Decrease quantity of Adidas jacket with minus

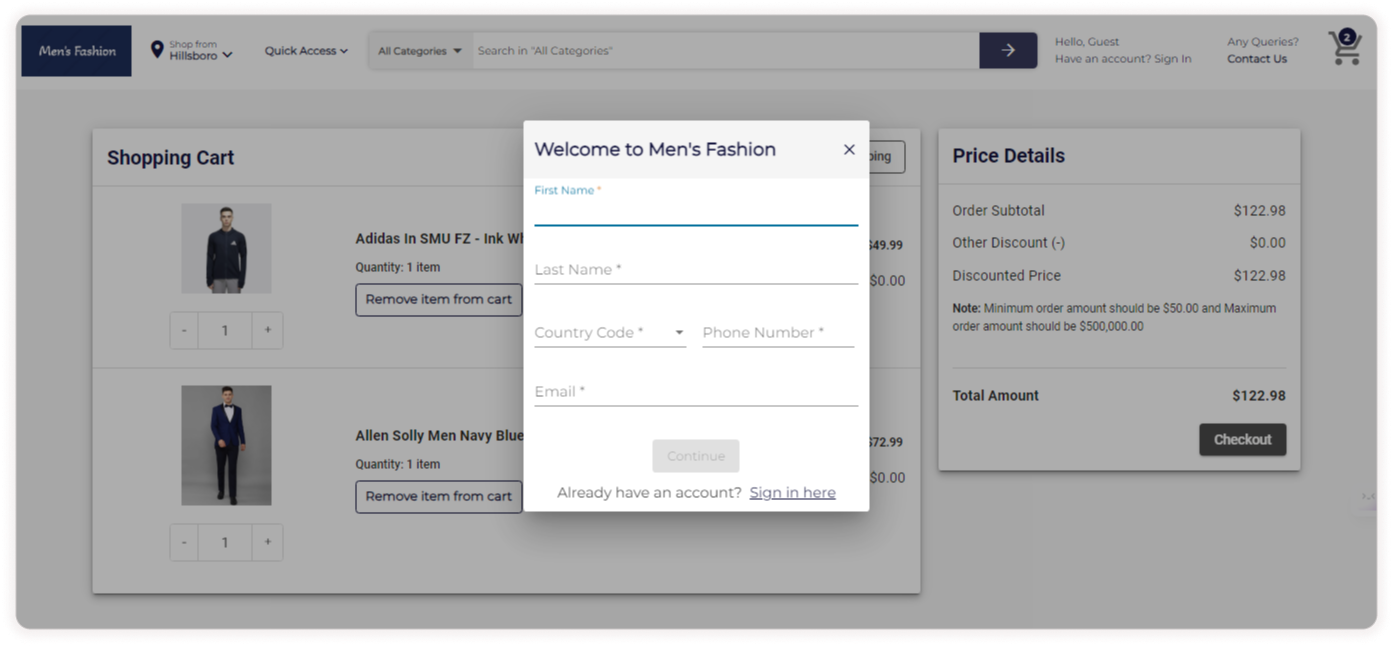[184, 330]
